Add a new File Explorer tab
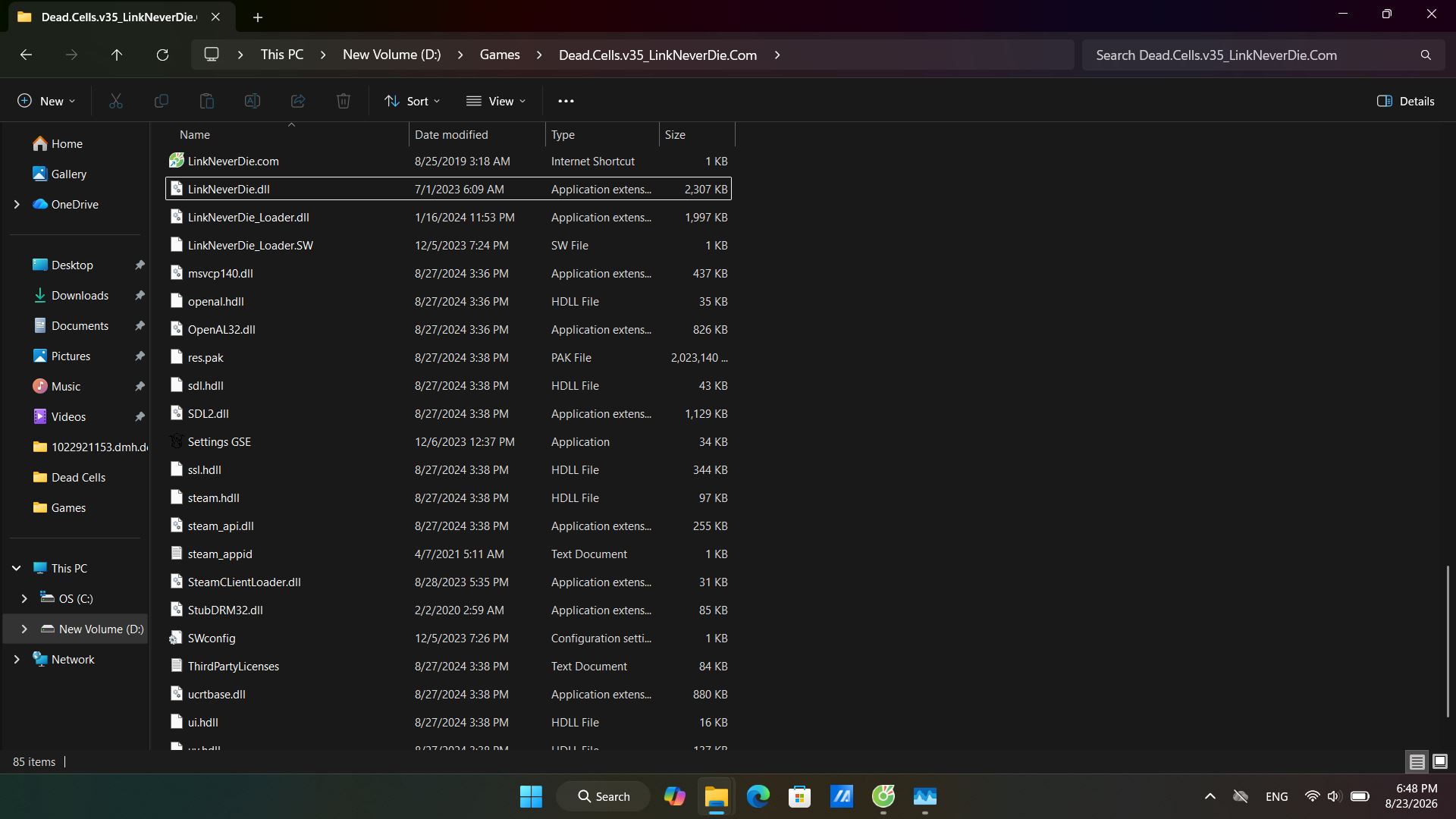The height and width of the screenshot is (819, 1456). [x=258, y=17]
